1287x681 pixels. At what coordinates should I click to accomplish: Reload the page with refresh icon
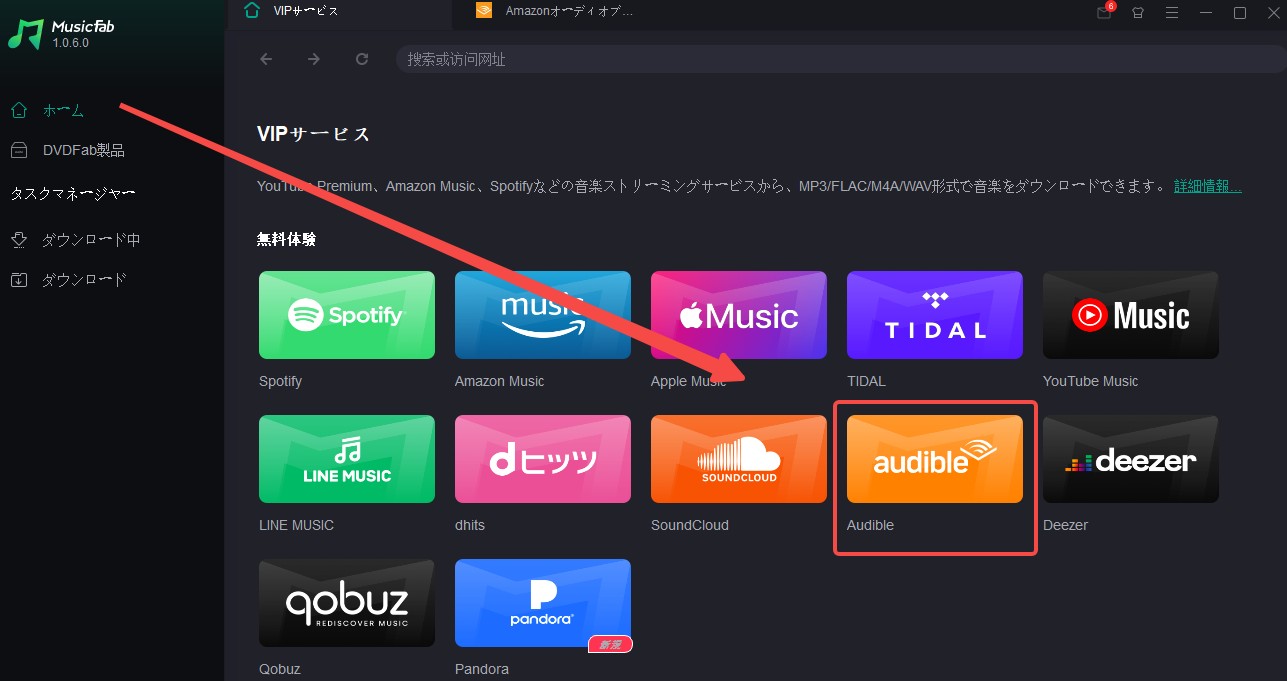362,59
